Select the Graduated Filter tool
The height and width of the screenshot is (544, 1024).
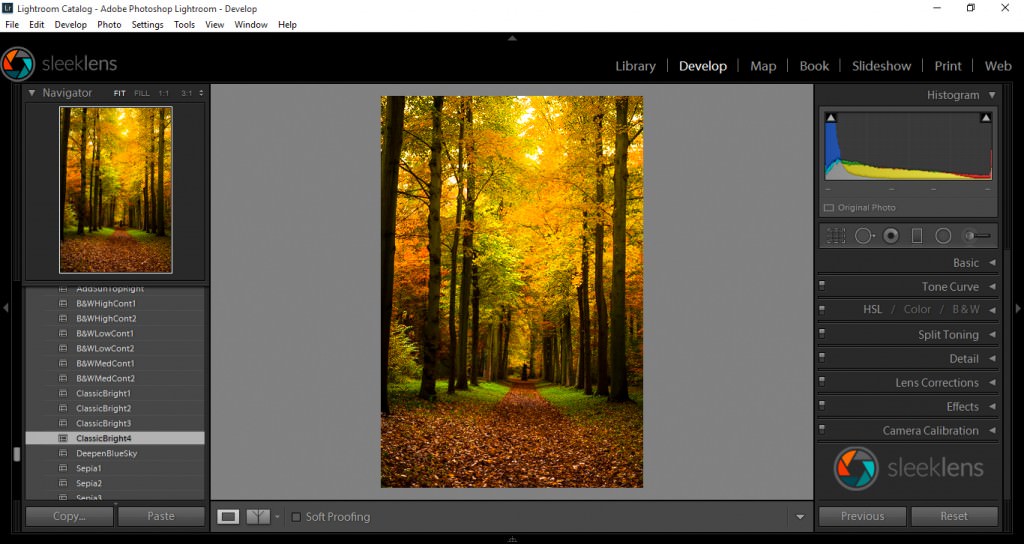tap(917, 236)
